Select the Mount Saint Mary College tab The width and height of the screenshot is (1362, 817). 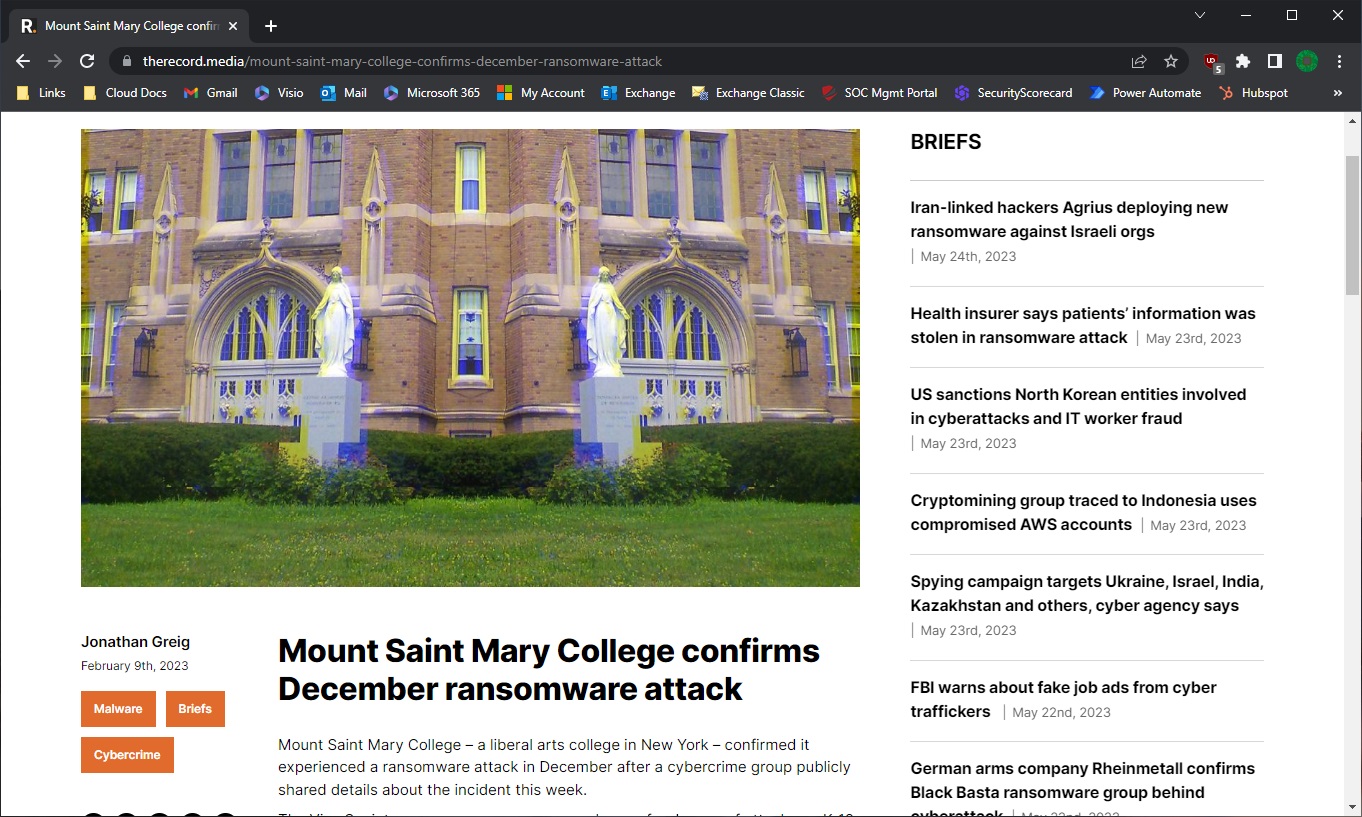(x=126, y=26)
